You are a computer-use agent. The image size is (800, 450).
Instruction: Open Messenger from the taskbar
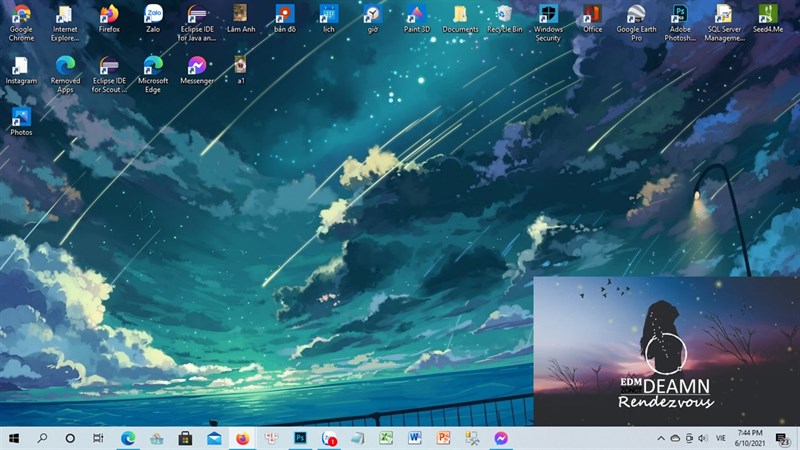coord(501,438)
